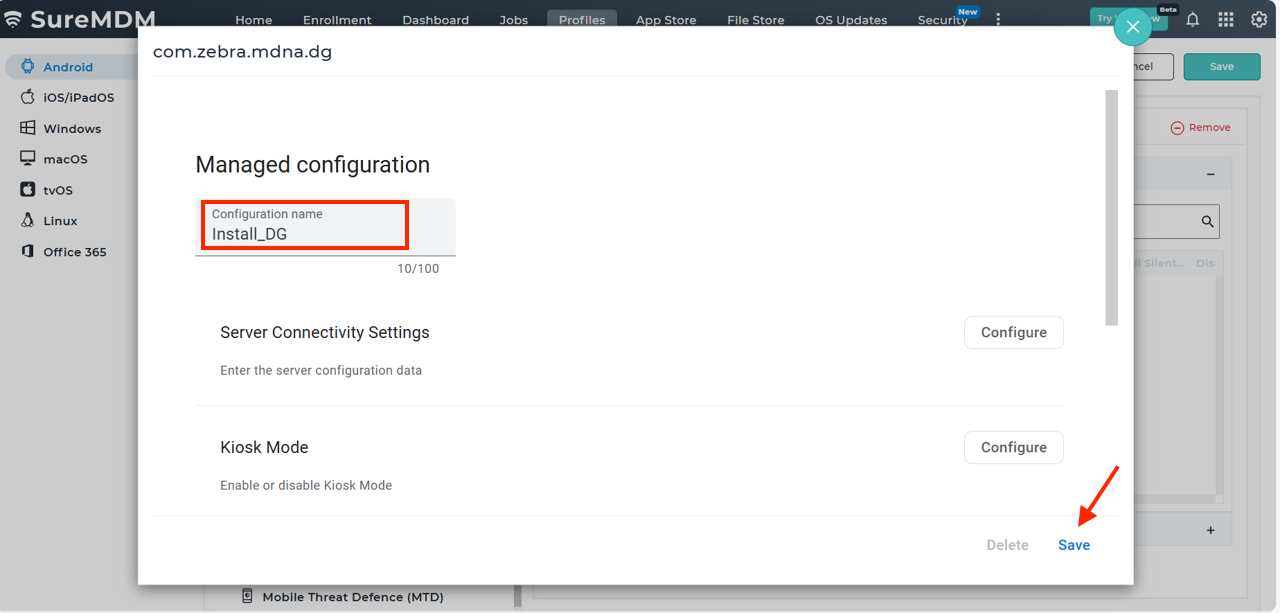Open the File Store tab
1280x613 pixels.
[x=755, y=20]
